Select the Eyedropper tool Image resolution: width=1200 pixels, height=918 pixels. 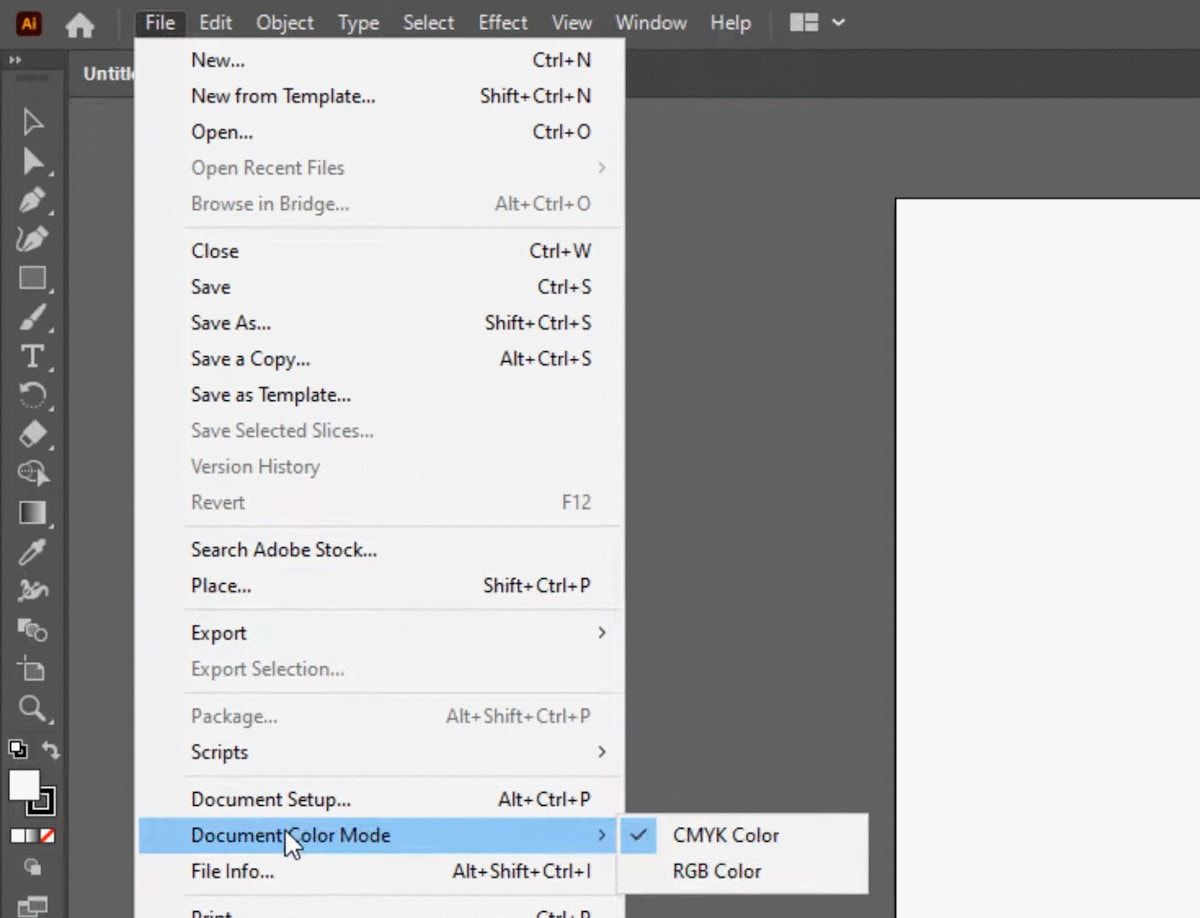coord(33,552)
